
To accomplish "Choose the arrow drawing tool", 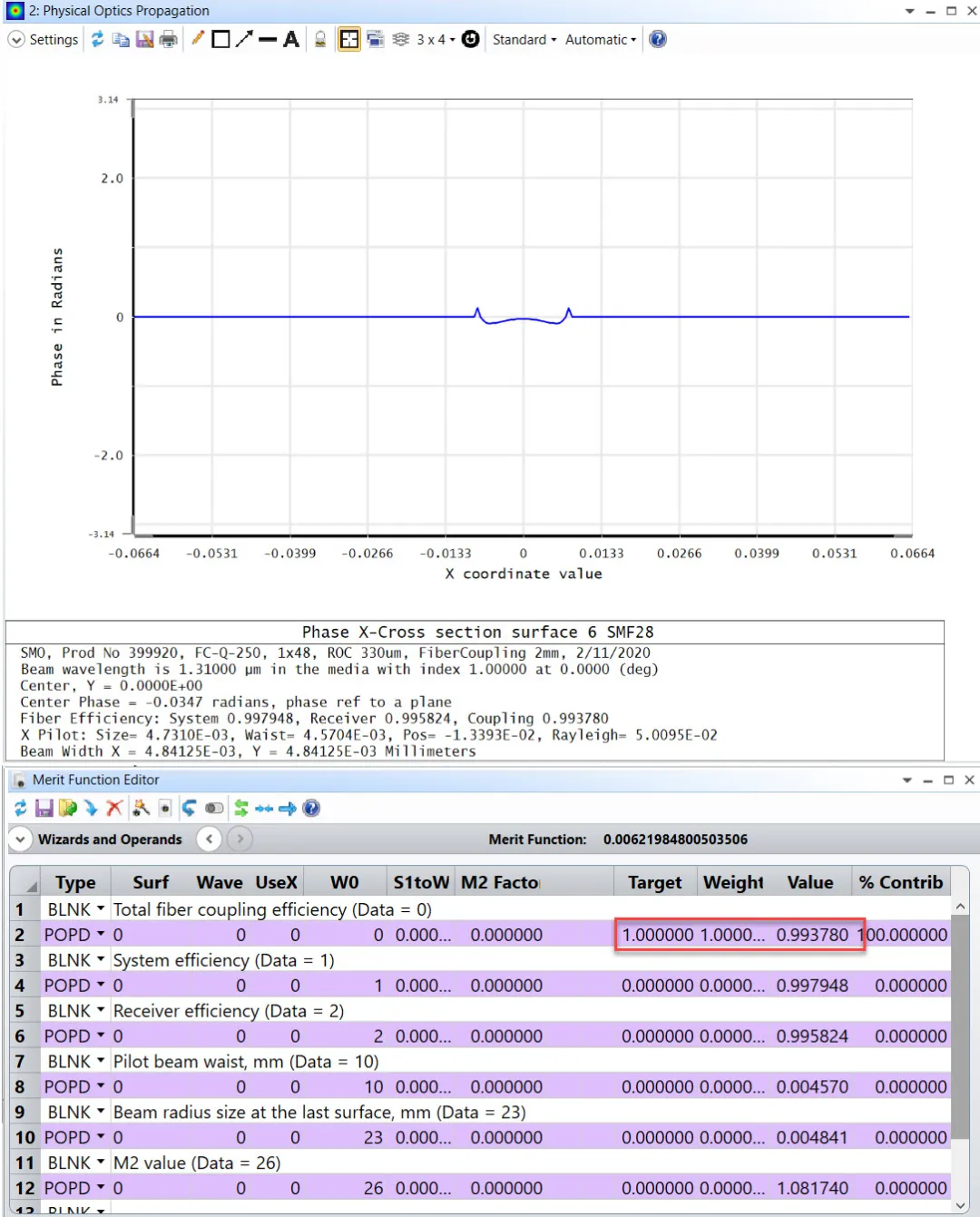I will pyautogui.click(x=244, y=39).
